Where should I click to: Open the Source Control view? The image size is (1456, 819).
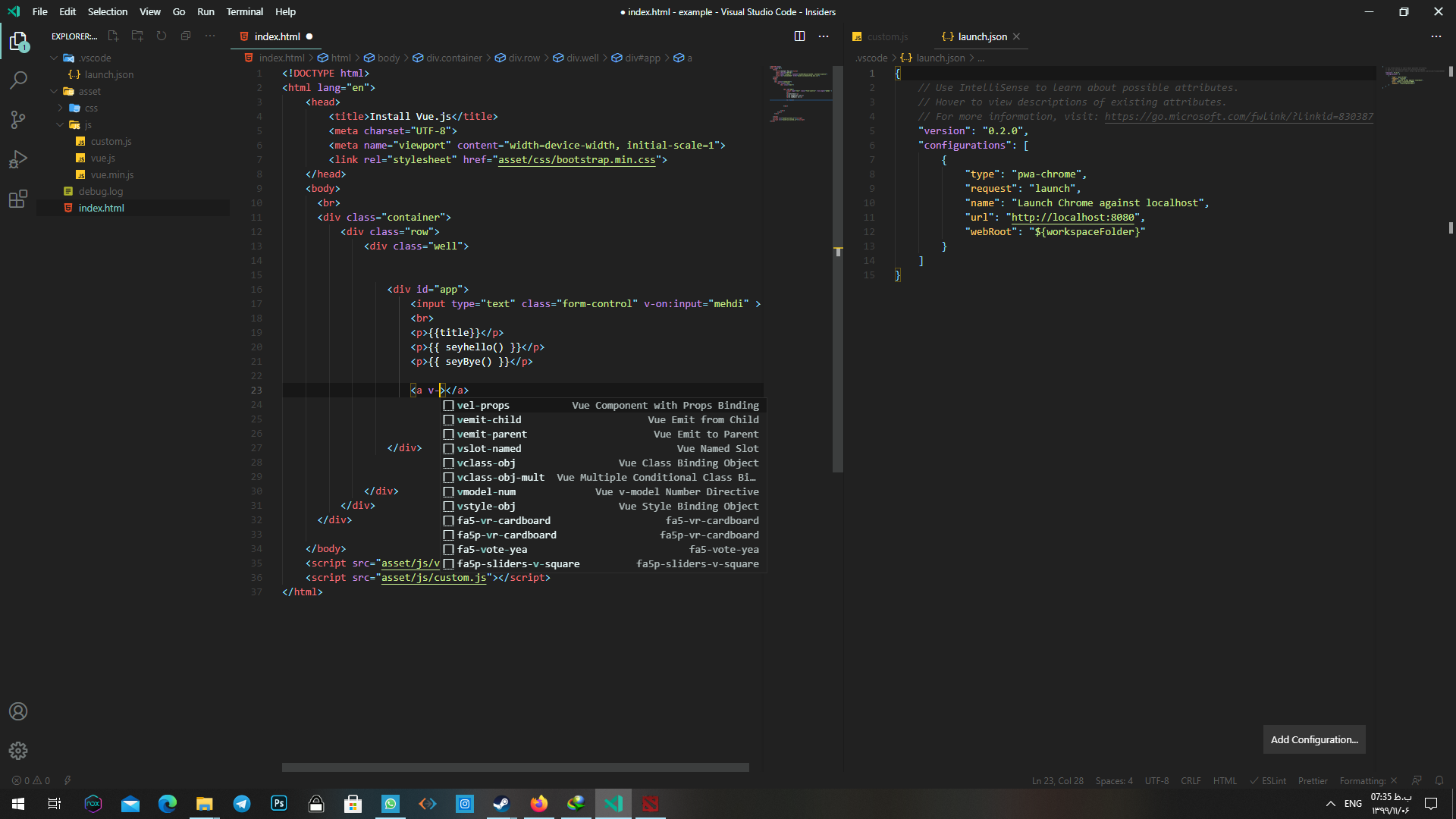click(x=18, y=120)
